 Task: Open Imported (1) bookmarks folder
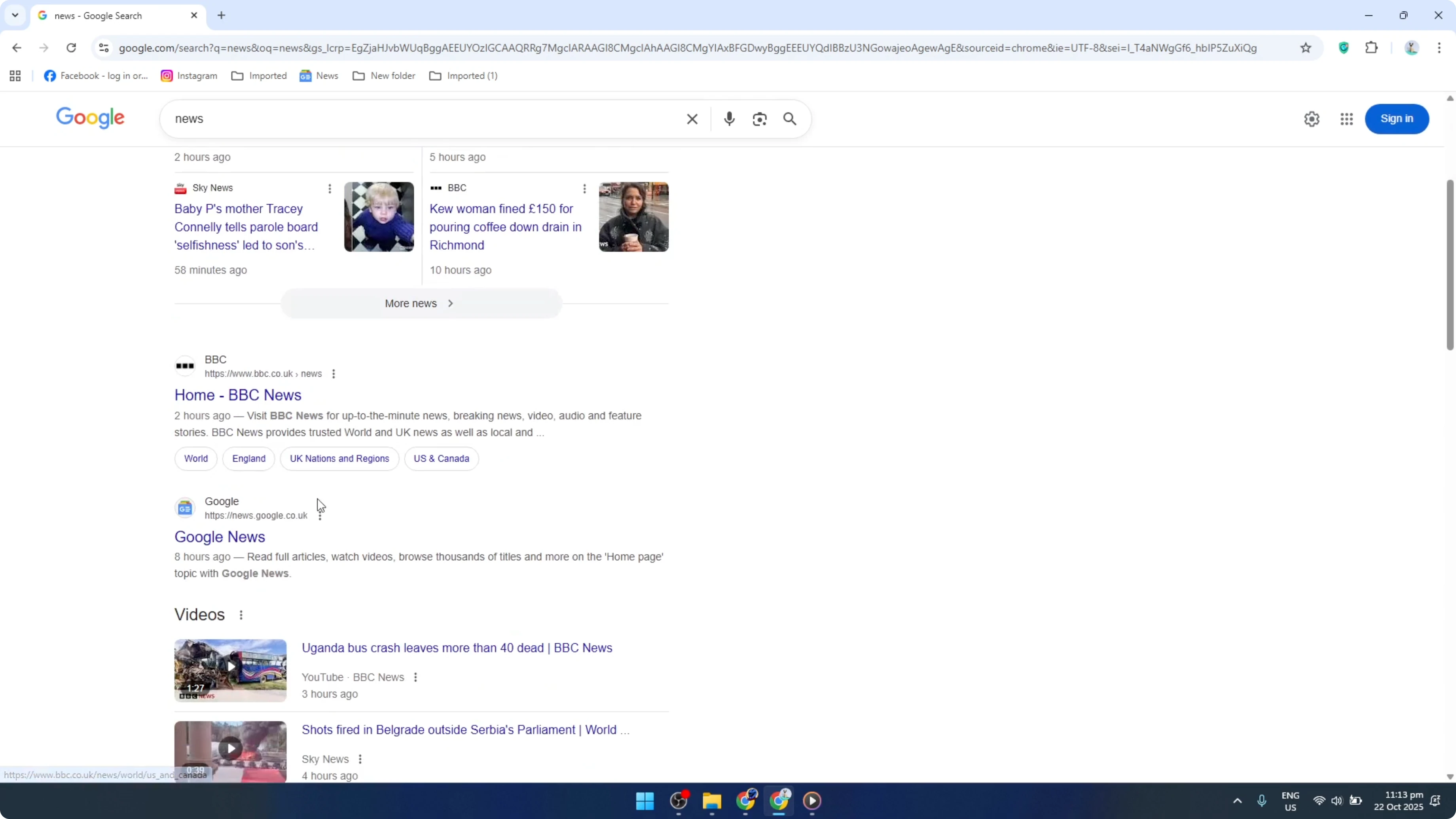(463, 76)
